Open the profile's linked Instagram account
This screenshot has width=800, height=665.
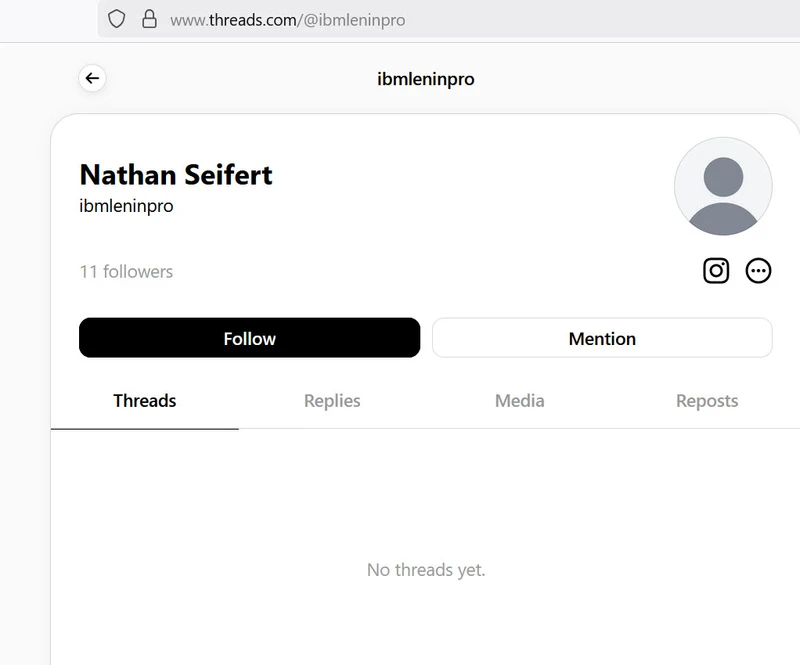pyautogui.click(x=716, y=270)
